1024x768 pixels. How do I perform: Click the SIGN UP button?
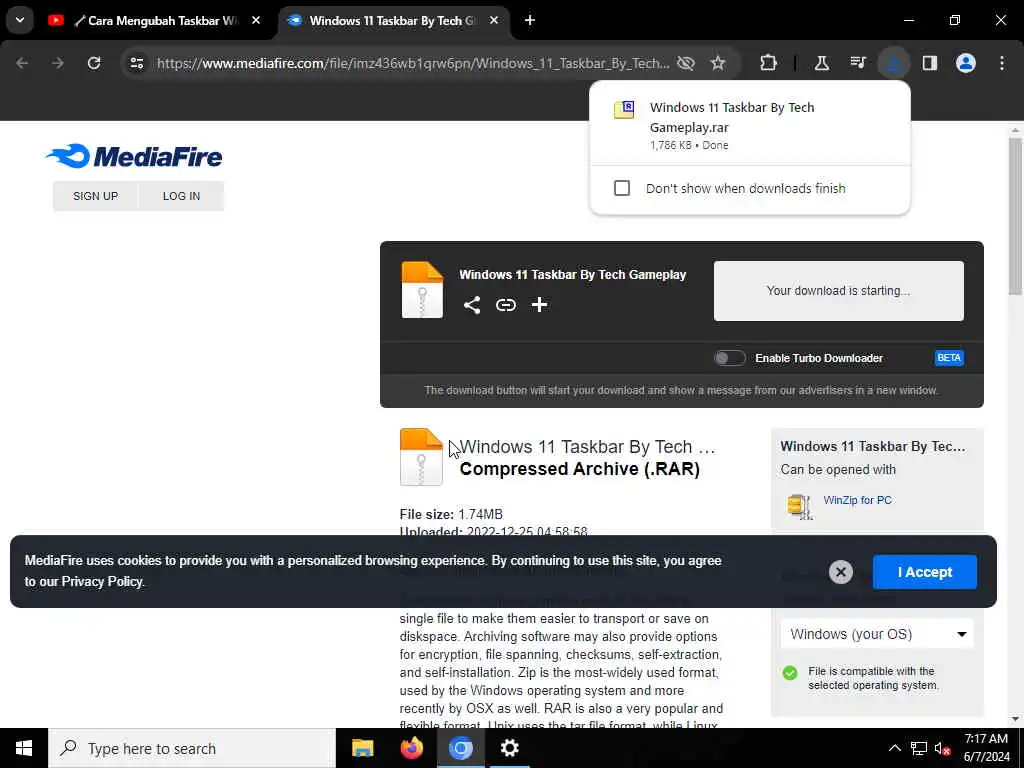click(95, 196)
